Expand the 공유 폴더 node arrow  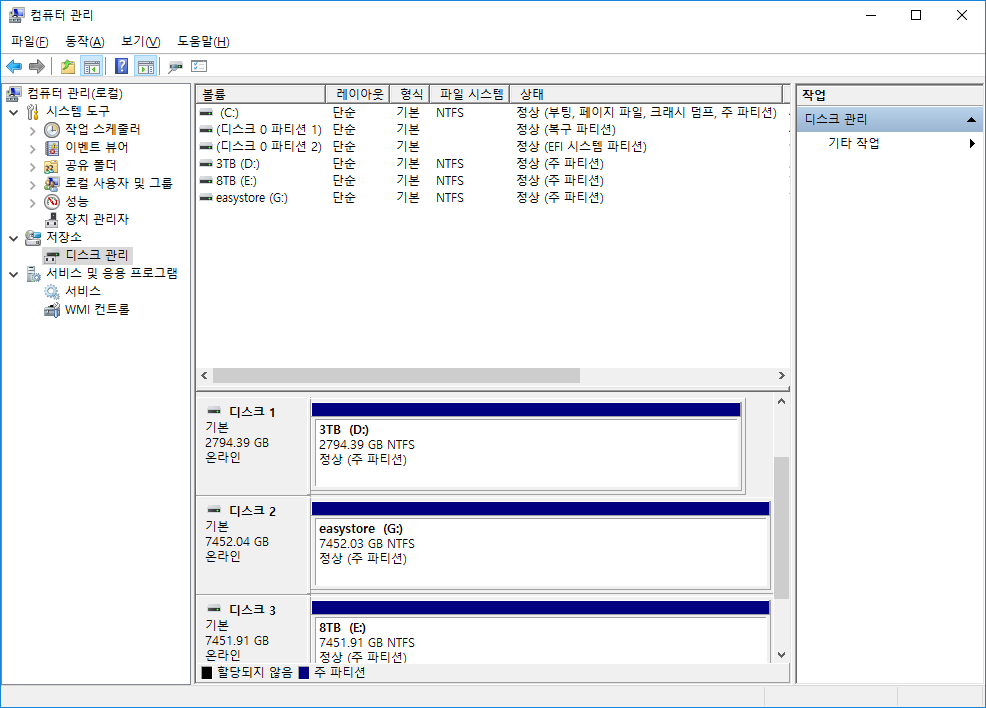(x=33, y=167)
